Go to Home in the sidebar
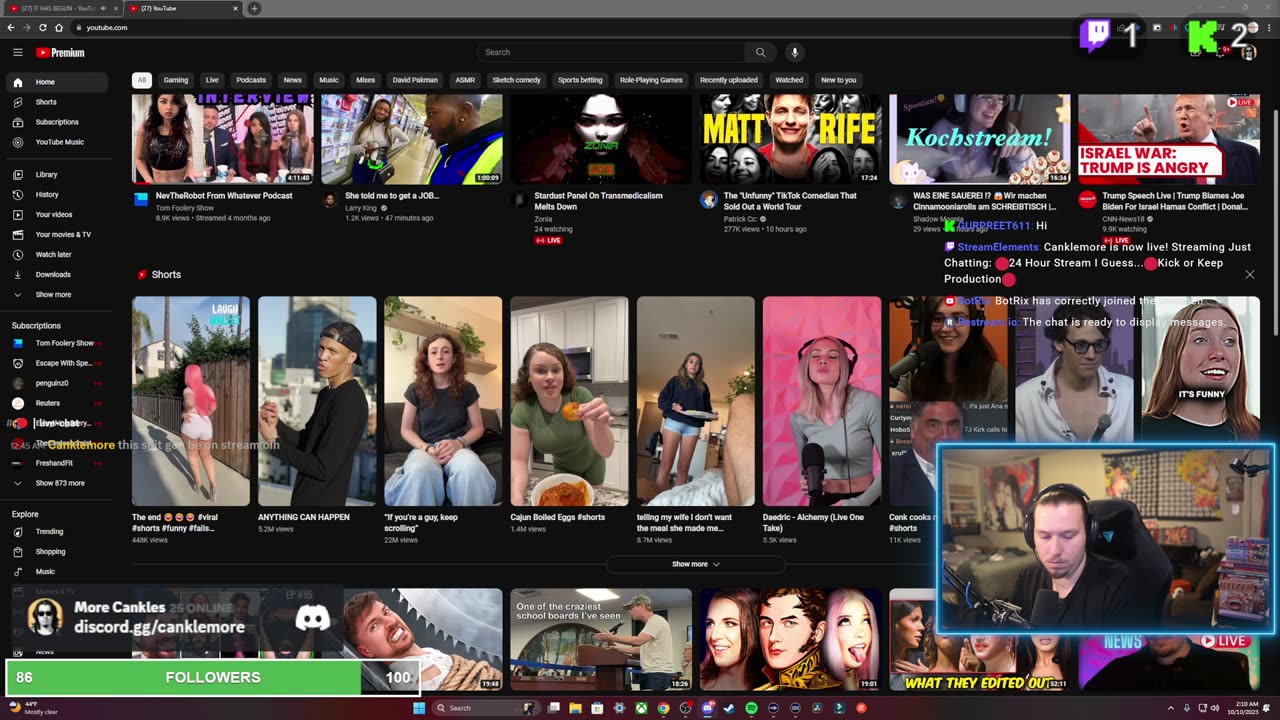 tap(56, 82)
